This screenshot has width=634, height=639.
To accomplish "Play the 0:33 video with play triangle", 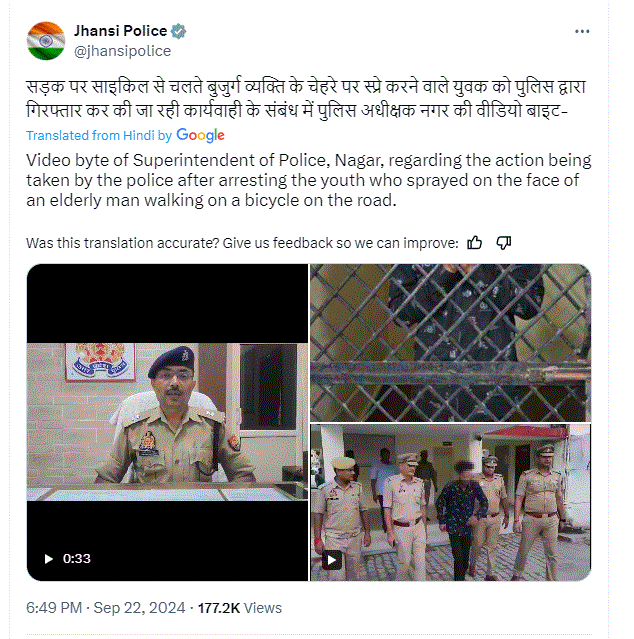I will (x=48, y=559).
